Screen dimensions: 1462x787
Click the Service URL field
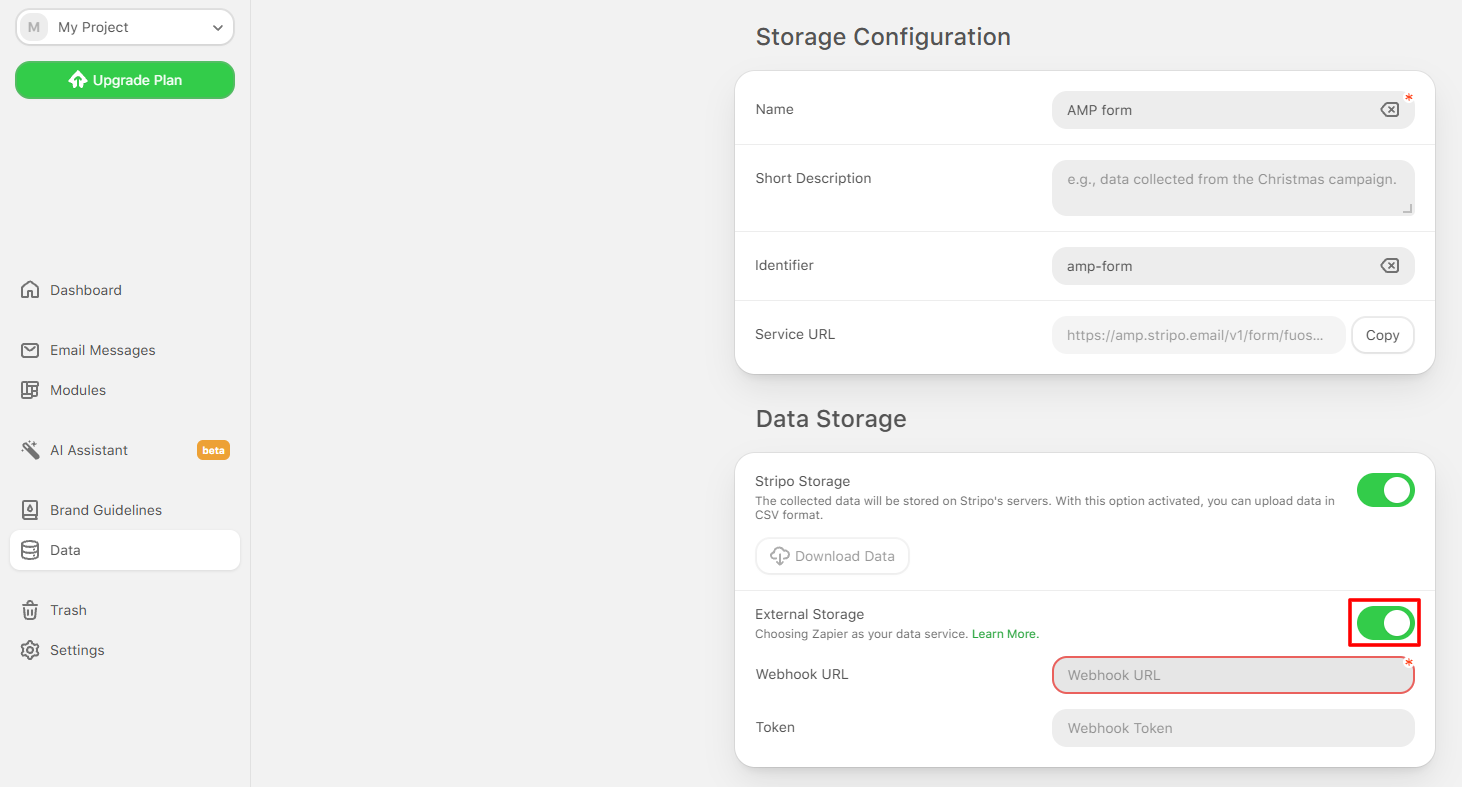pos(1198,335)
